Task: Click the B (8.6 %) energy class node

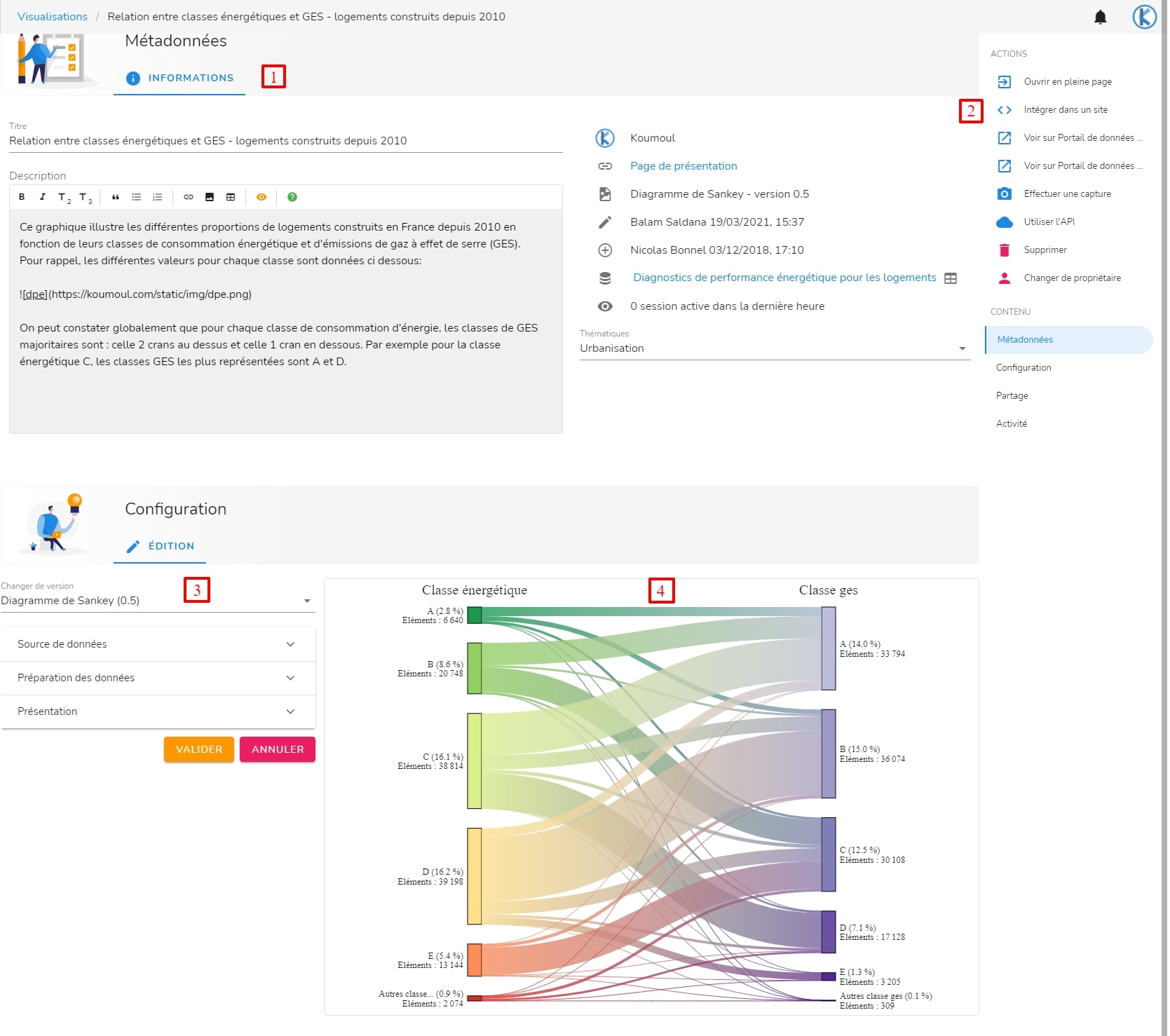Action: pos(475,669)
